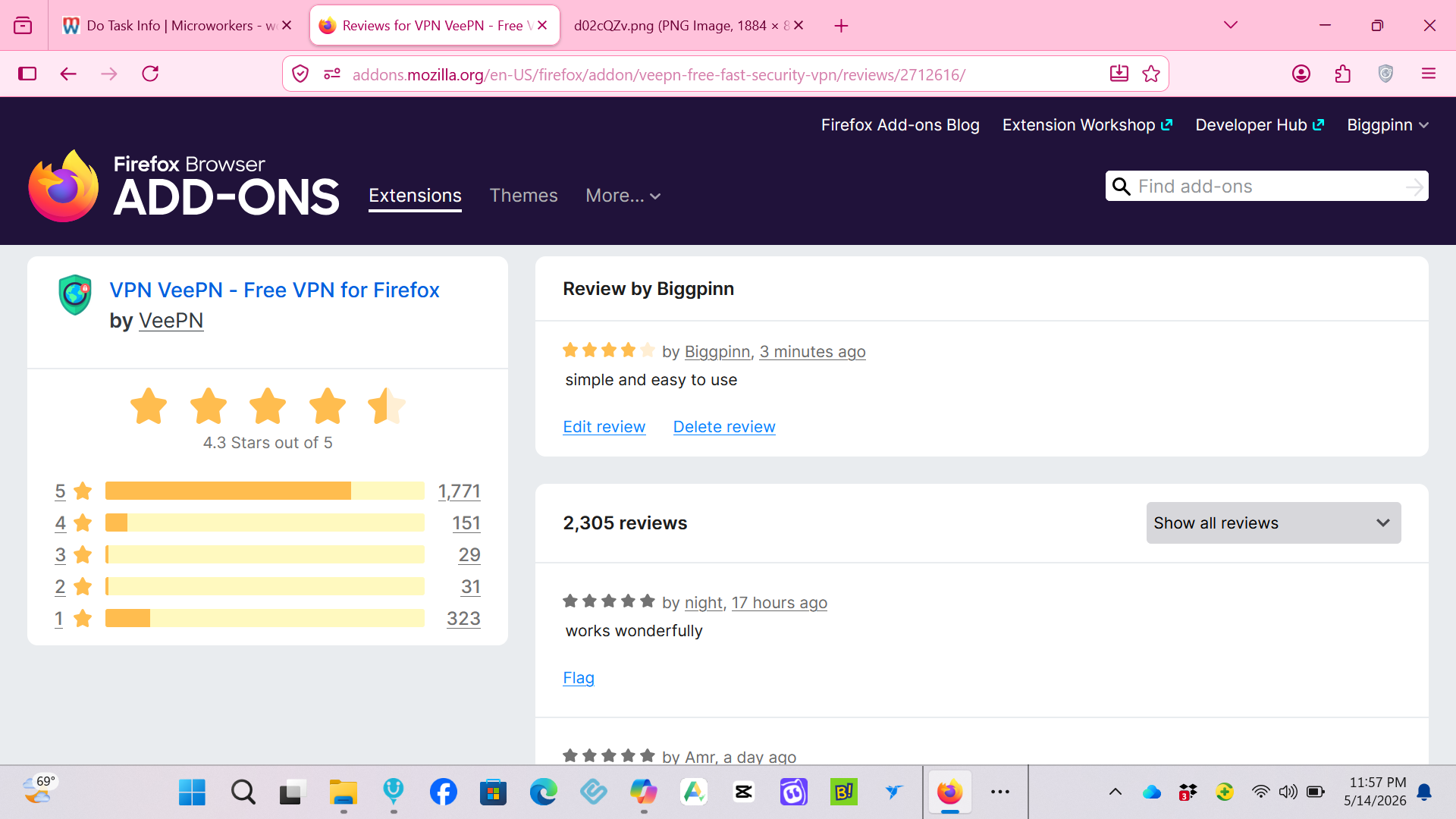Filter reviews by 29 three-star count
Screen dimensions: 1456x819
469,555
